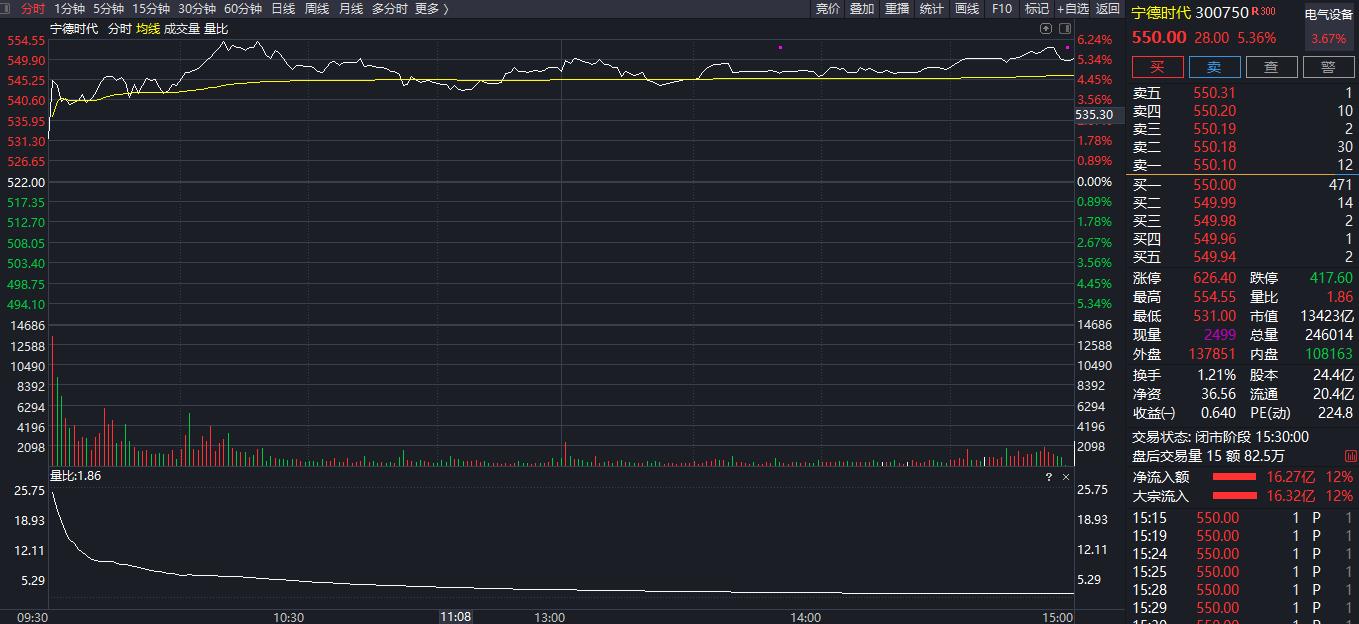Screen dimensions: 1359x624
Task: Switch to the 分时 intraday view
Action: pos(33,9)
